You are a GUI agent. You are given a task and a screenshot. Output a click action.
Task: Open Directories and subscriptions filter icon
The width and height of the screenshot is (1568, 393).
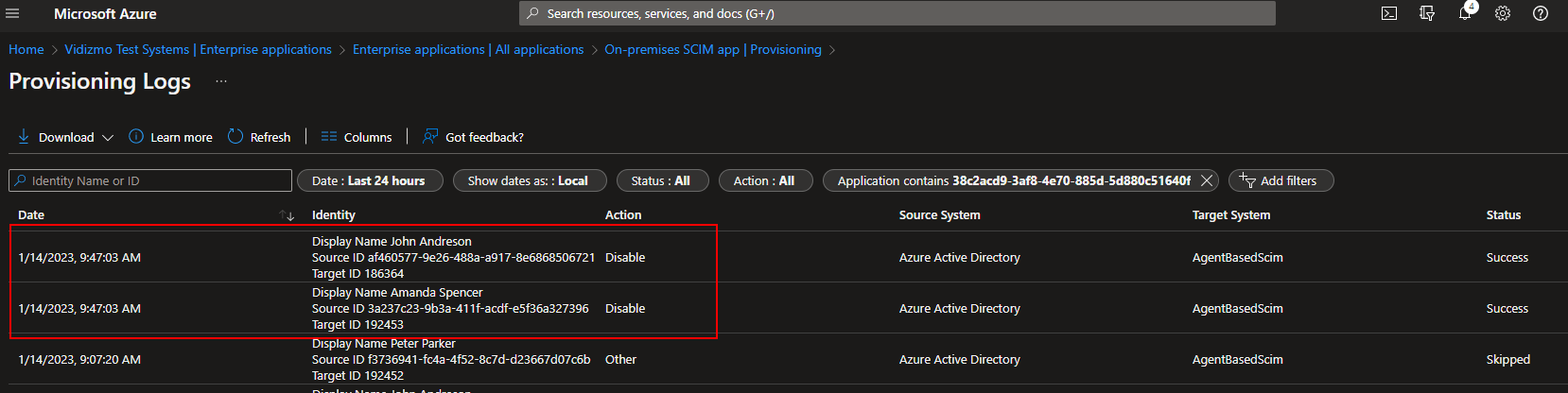[x=1427, y=13]
